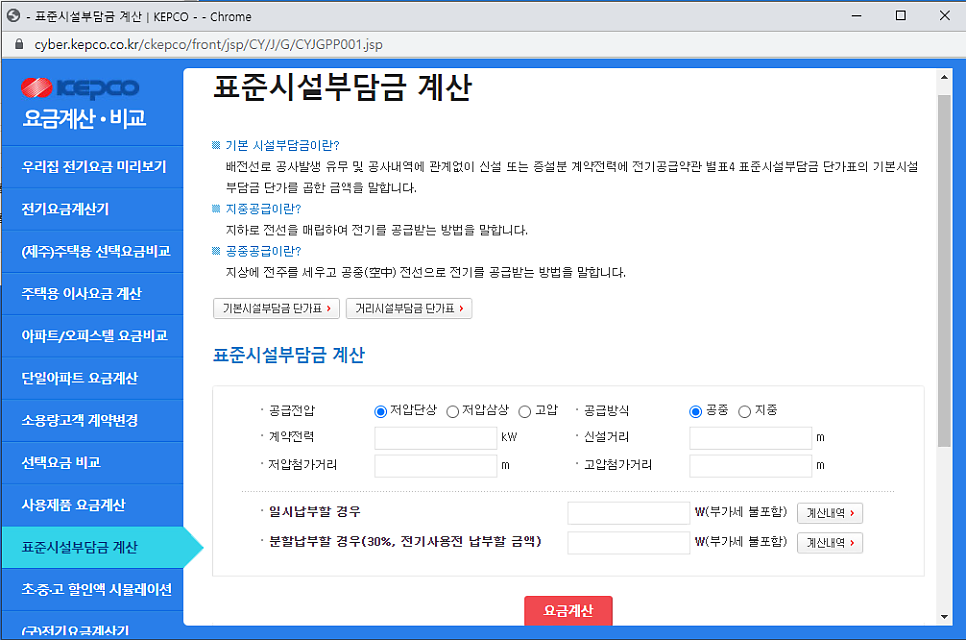Click 계산내역 next to 분할납부할 경우
Screen dimensions: 966x640
[x=829, y=544]
